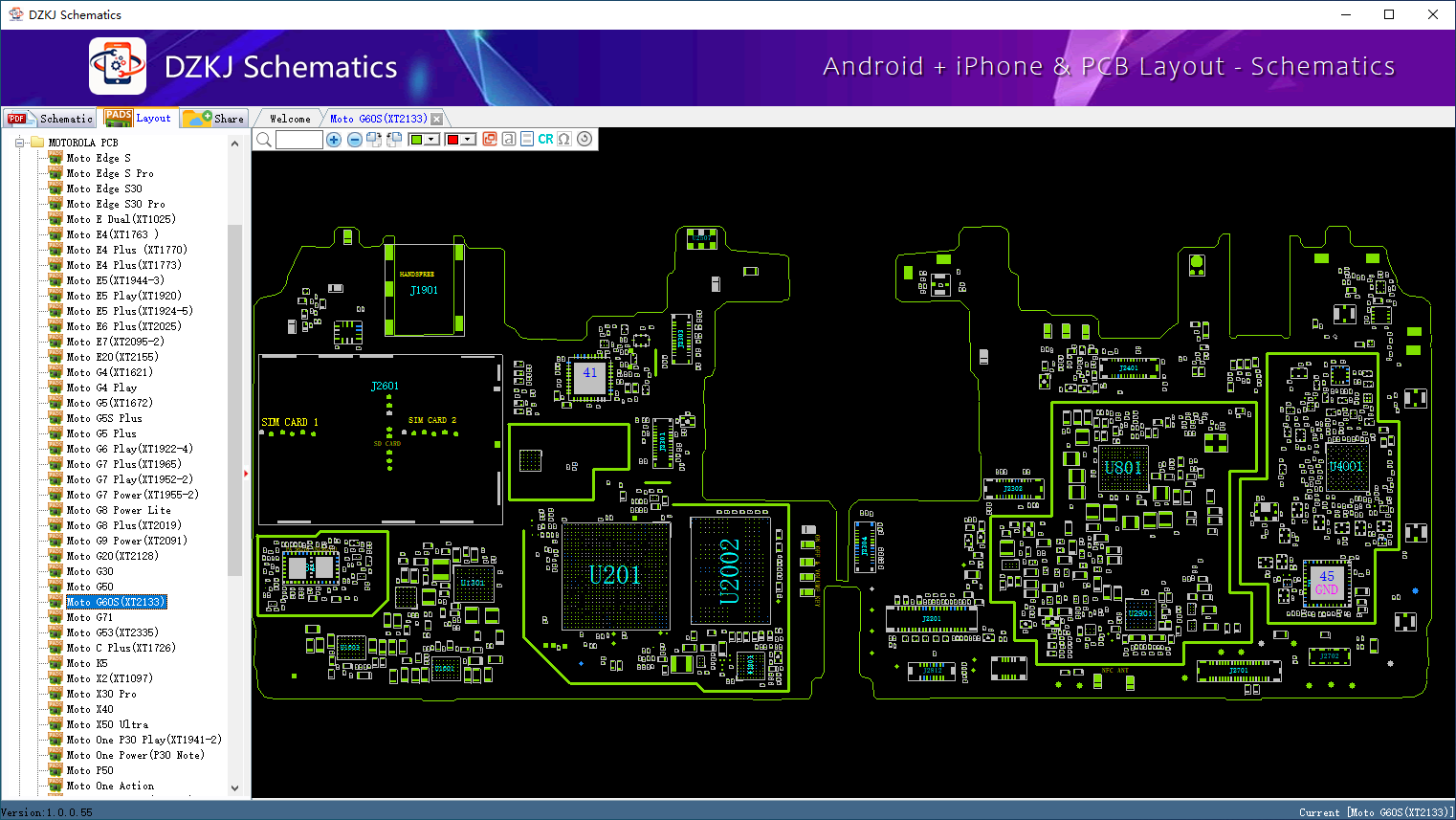Click the J2601 SIM tray connector label

[385, 387]
